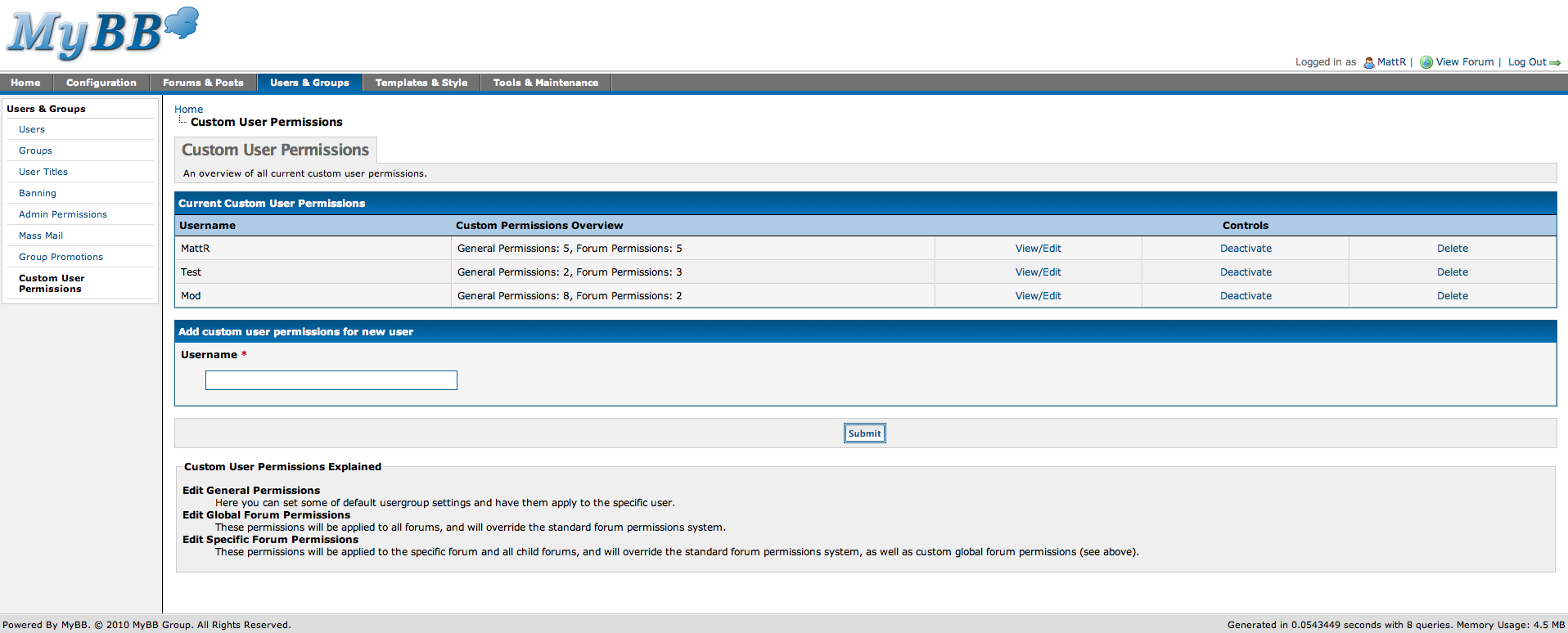Screen dimensions: 1568x633
Task: Delete custom permissions for Mod
Action: (1452, 296)
